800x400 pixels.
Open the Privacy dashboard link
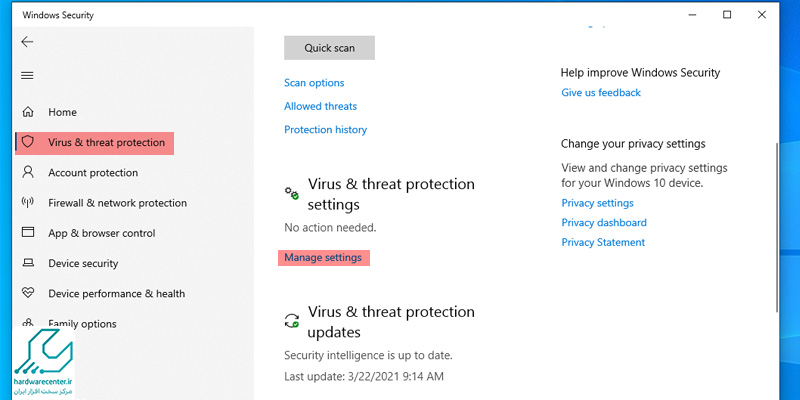[604, 222]
